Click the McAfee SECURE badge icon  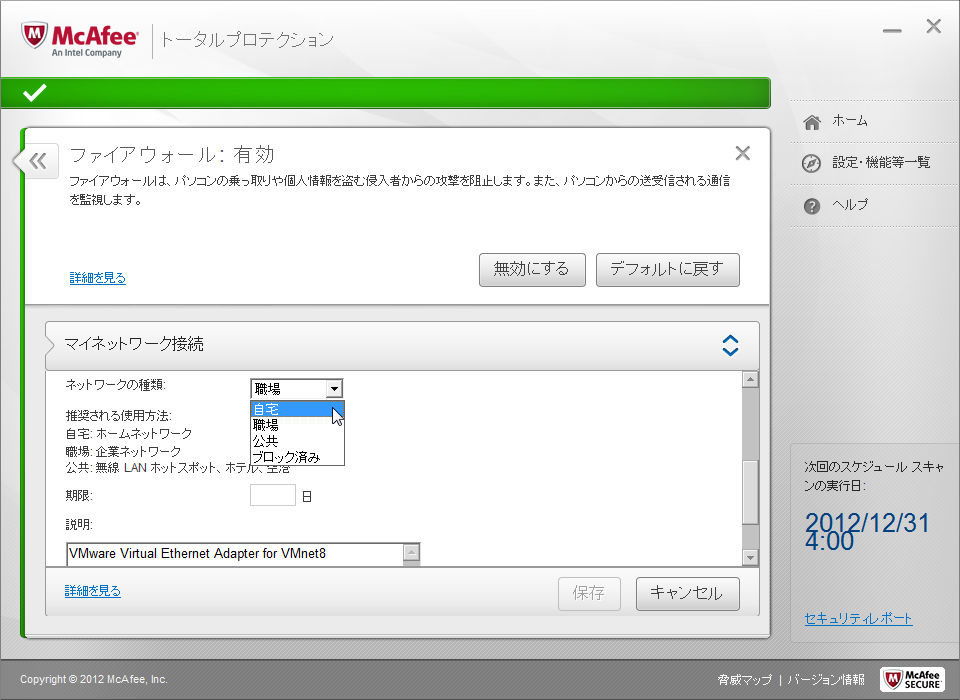[x=910, y=679]
